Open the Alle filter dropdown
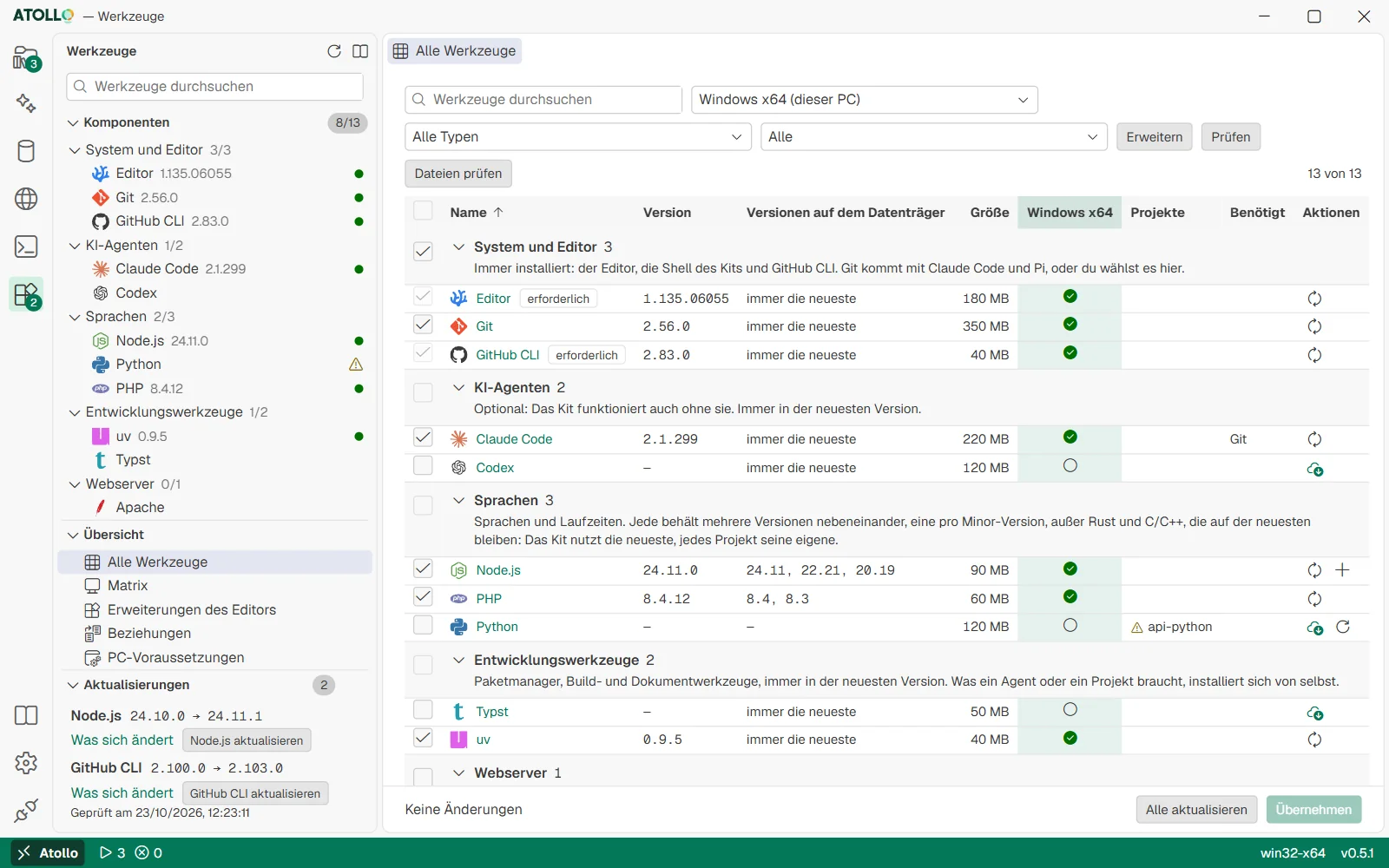 (933, 137)
